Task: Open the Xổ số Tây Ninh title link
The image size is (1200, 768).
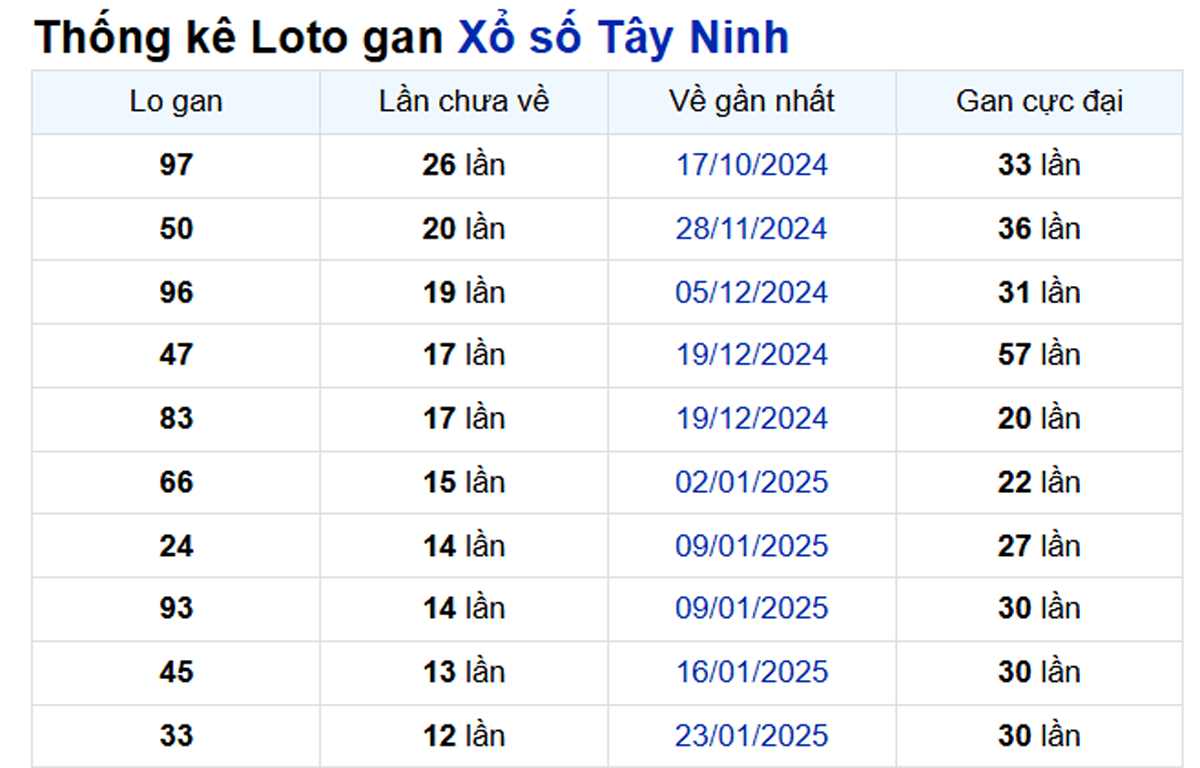Action: tap(624, 38)
